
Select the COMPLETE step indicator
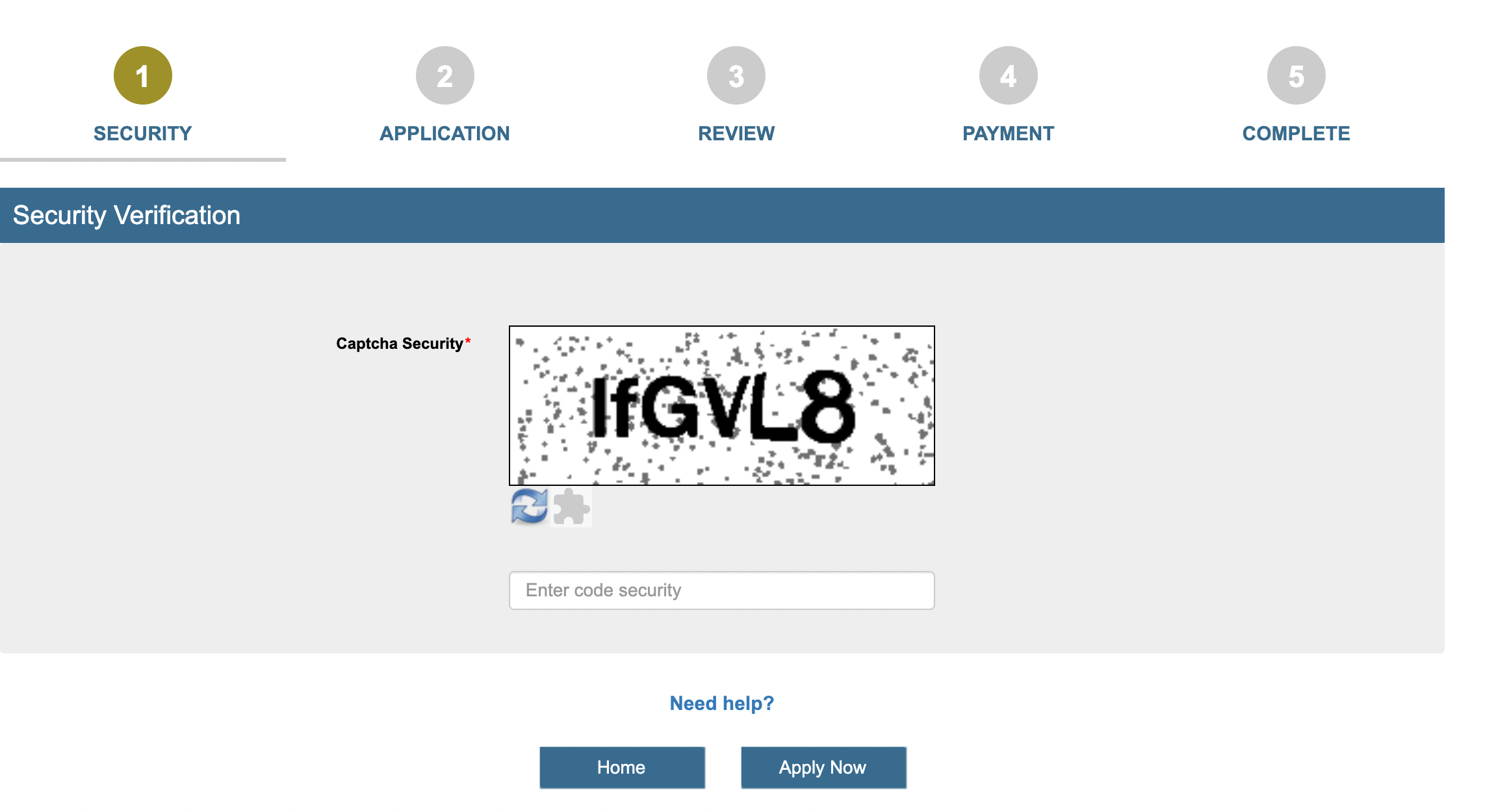click(x=1296, y=76)
